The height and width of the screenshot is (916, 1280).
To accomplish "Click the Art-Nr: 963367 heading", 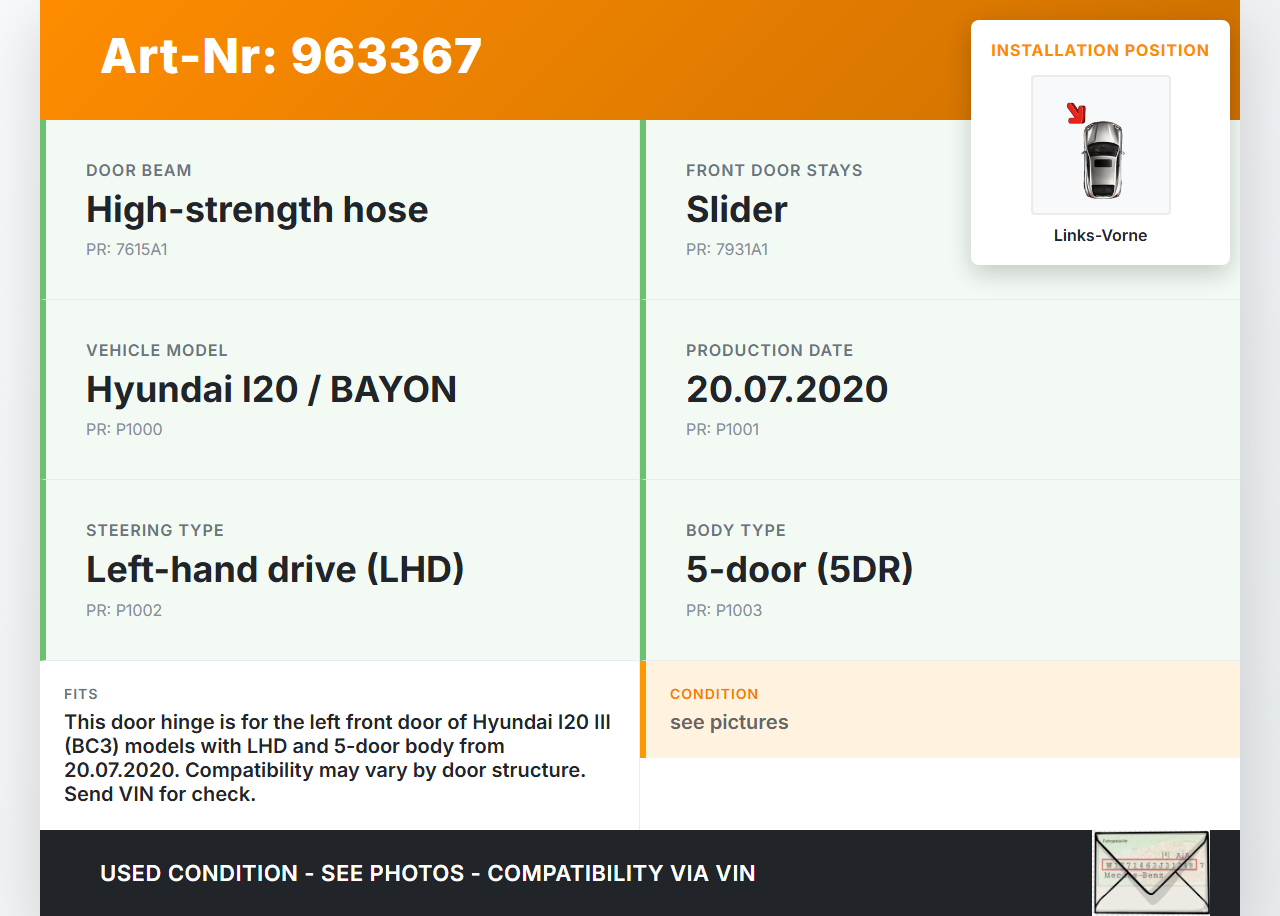I will (291, 56).
